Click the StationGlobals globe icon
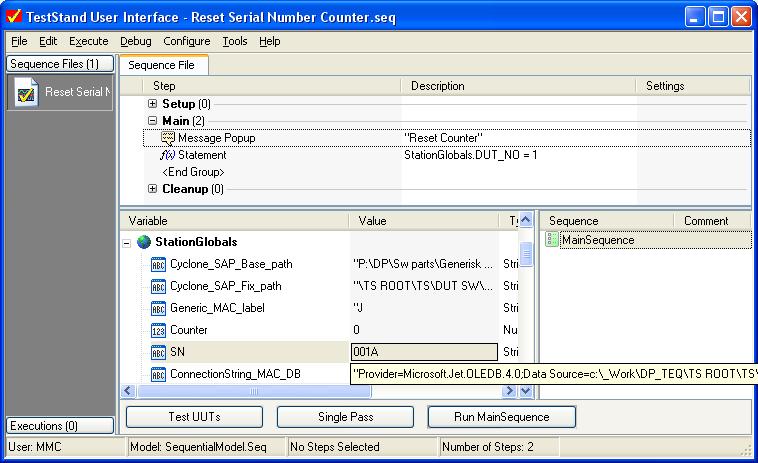 tap(144, 242)
